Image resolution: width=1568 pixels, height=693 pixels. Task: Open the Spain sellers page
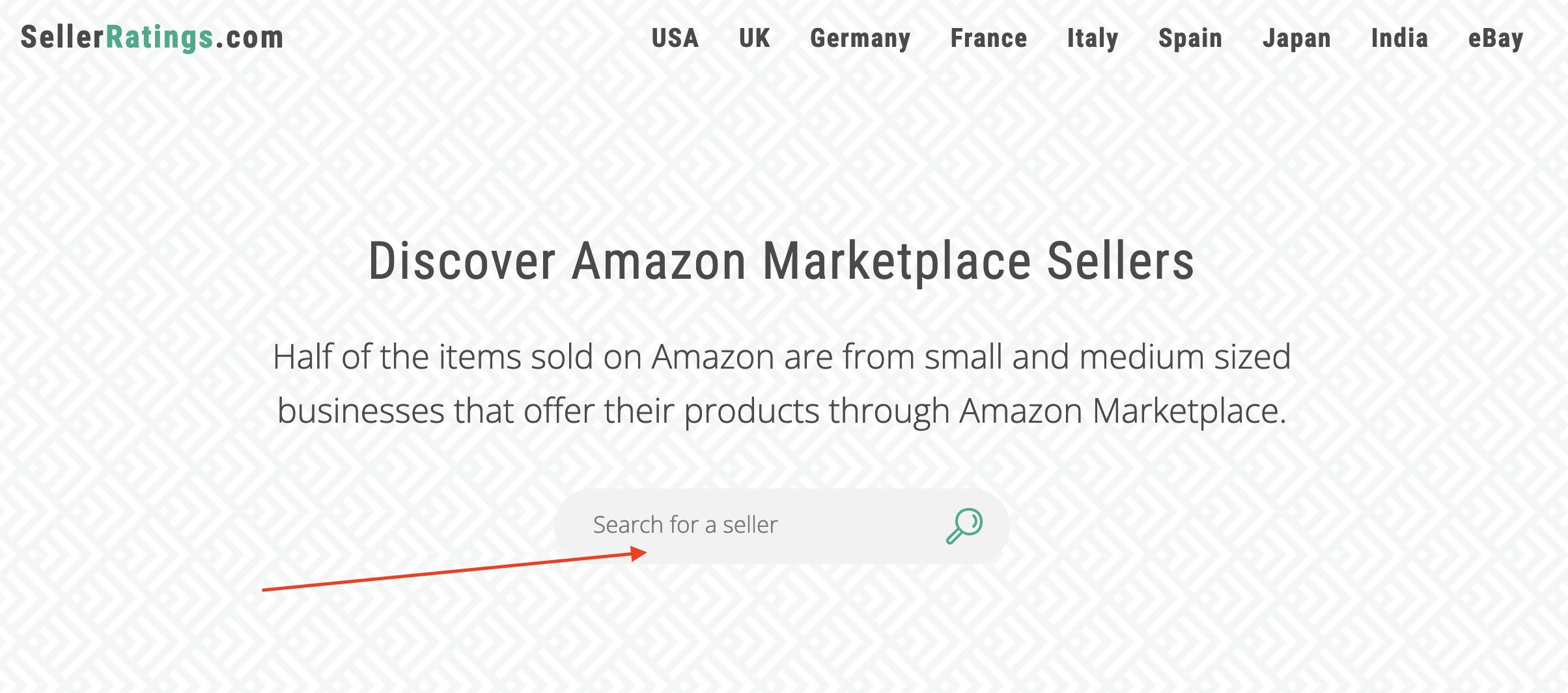tap(1190, 38)
